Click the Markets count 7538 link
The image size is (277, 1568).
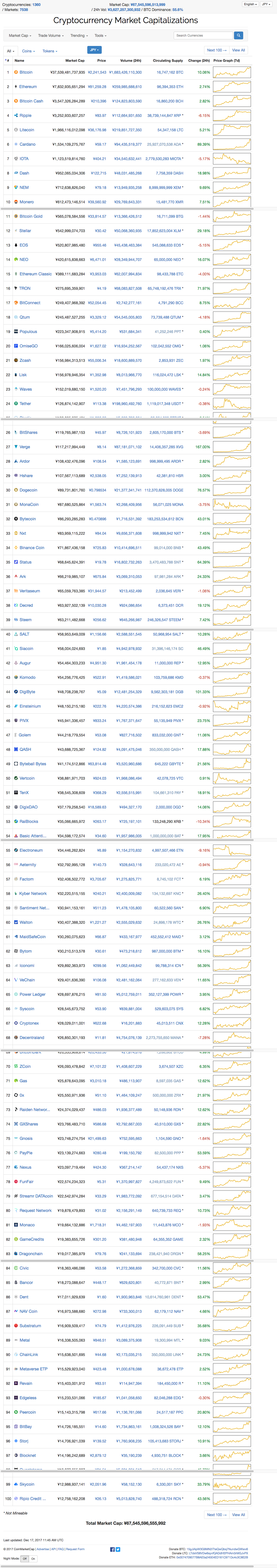pyautogui.click(x=24, y=10)
